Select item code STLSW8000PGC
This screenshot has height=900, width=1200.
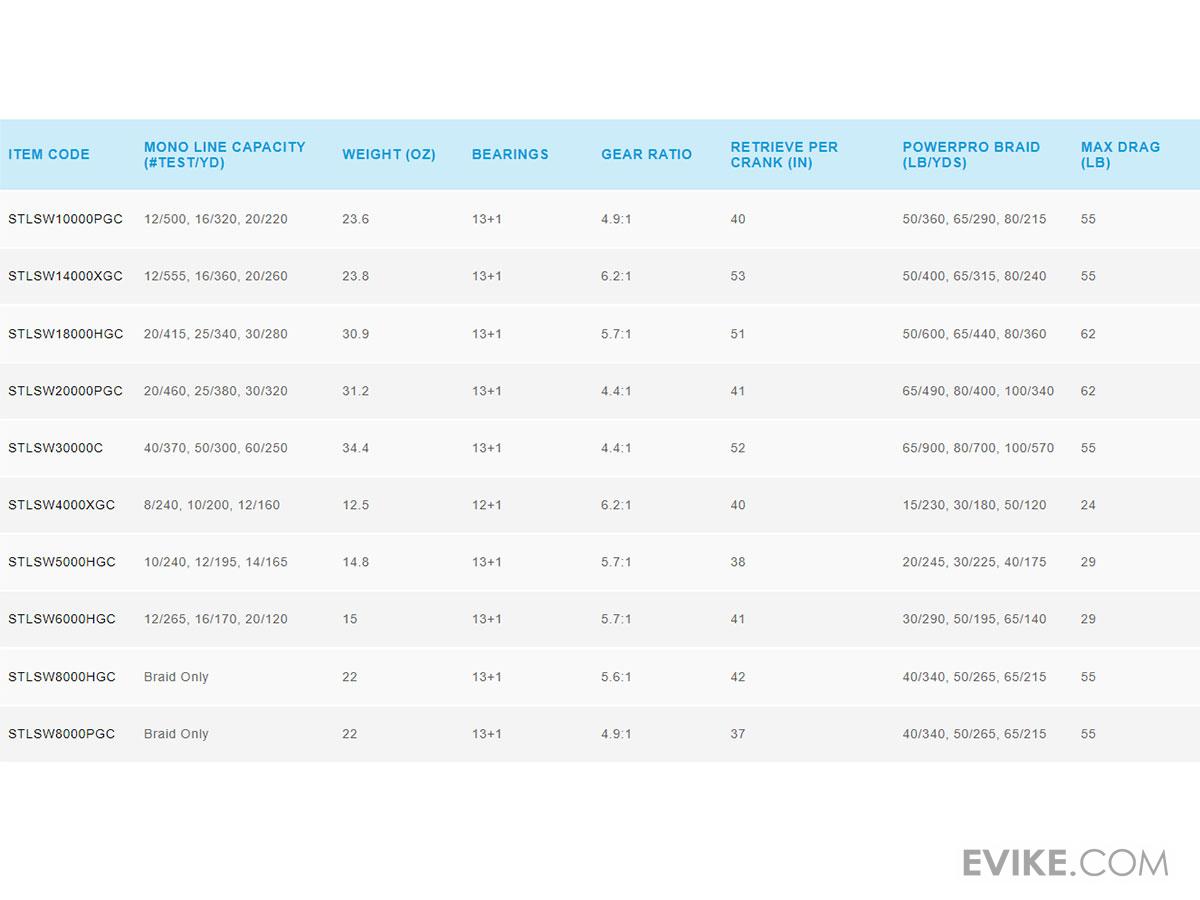pos(62,734)
